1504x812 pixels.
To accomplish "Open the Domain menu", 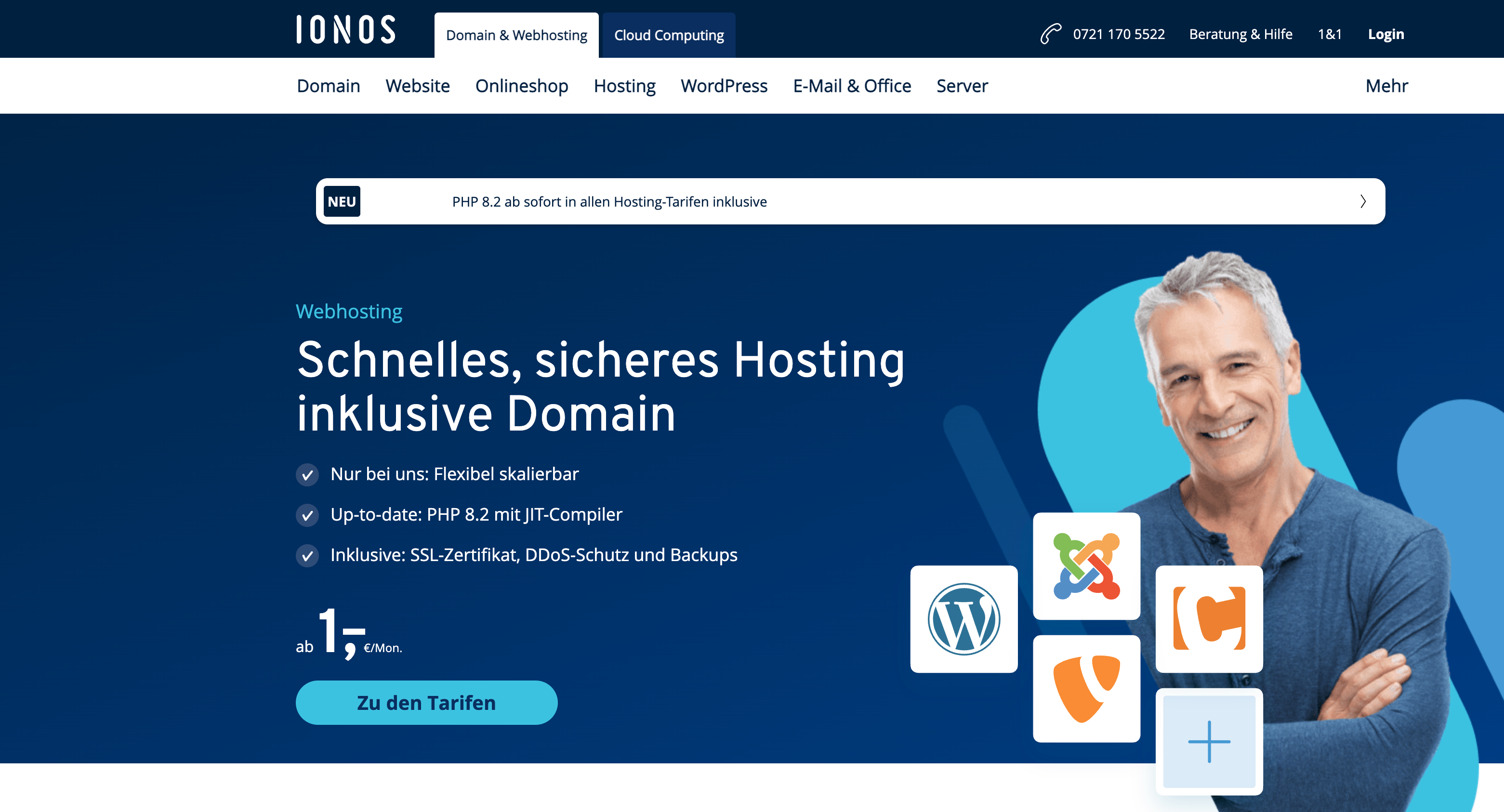I will coord(328,86).
